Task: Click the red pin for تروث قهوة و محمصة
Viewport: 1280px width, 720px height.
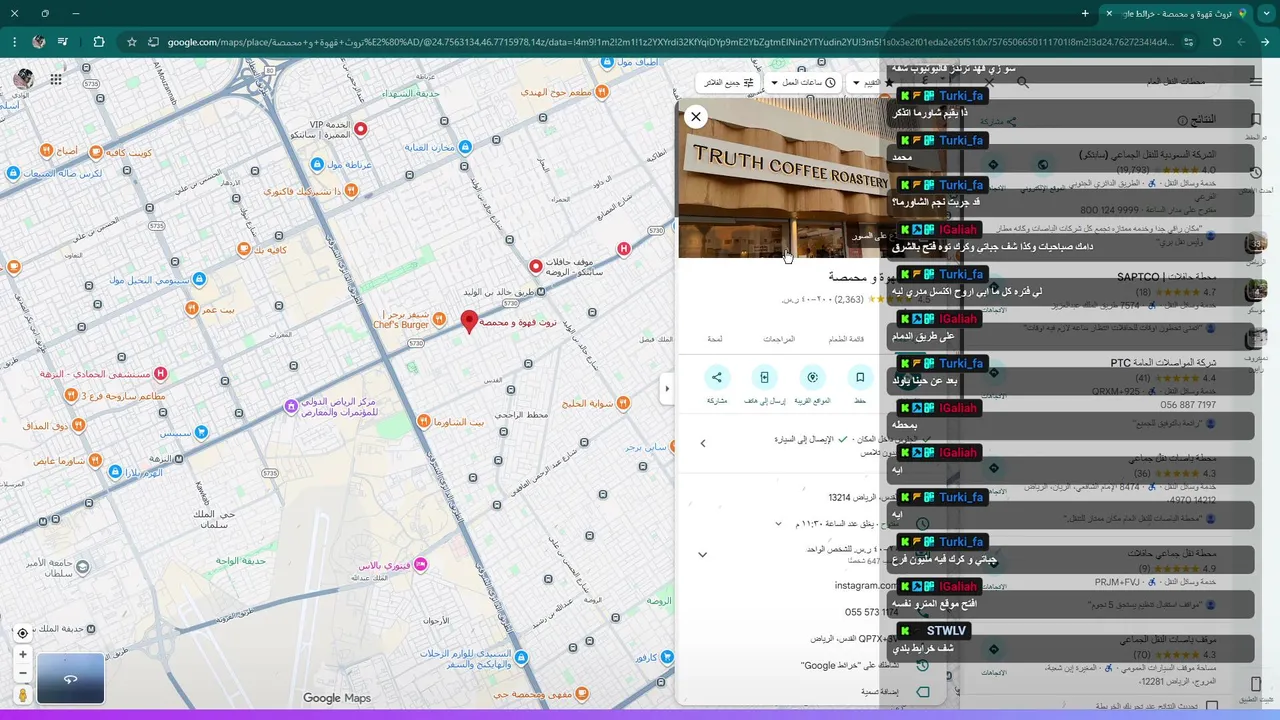Action: (469, 321)
